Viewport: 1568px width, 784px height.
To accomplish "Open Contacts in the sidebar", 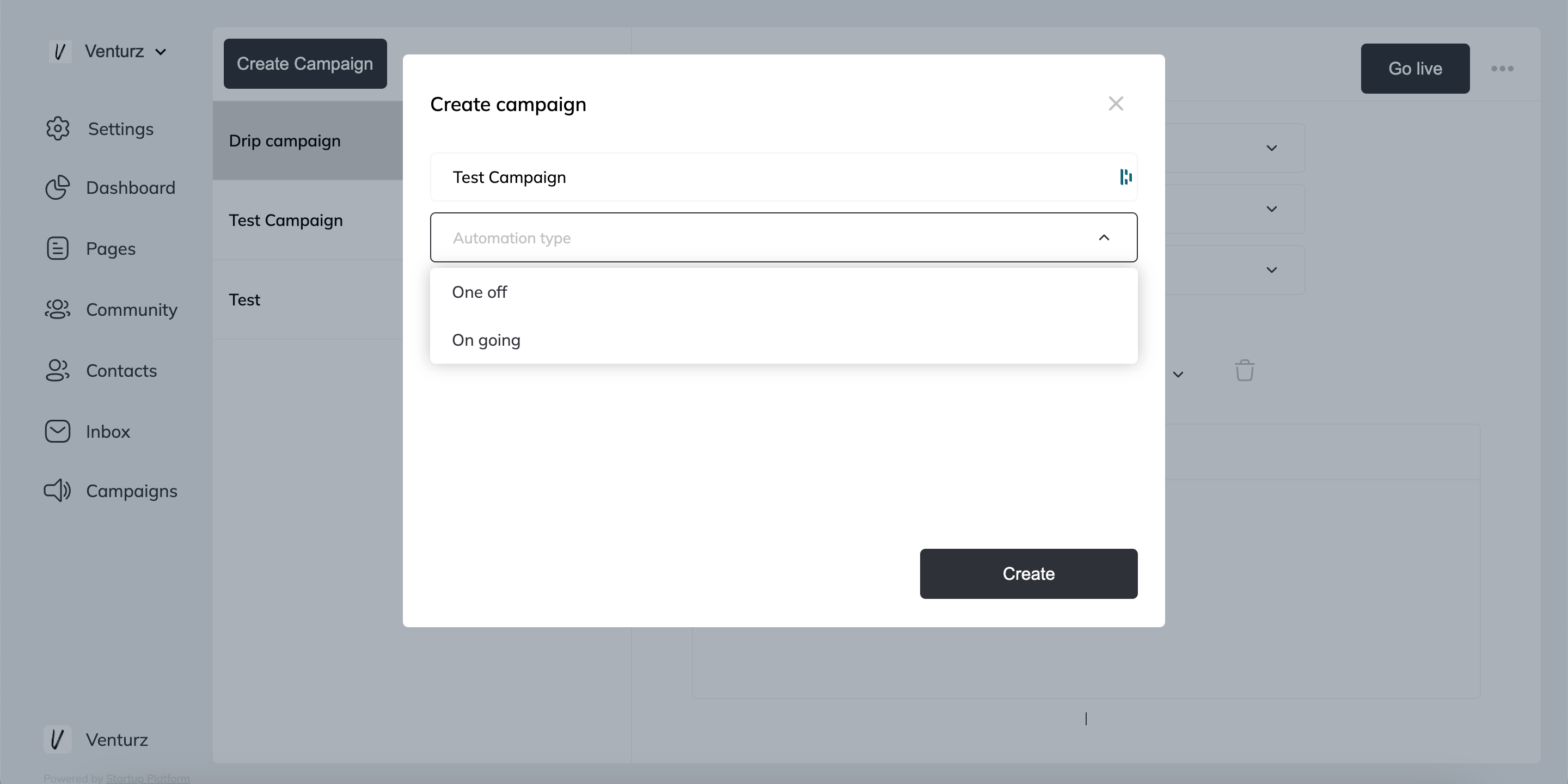I will 121,370.
